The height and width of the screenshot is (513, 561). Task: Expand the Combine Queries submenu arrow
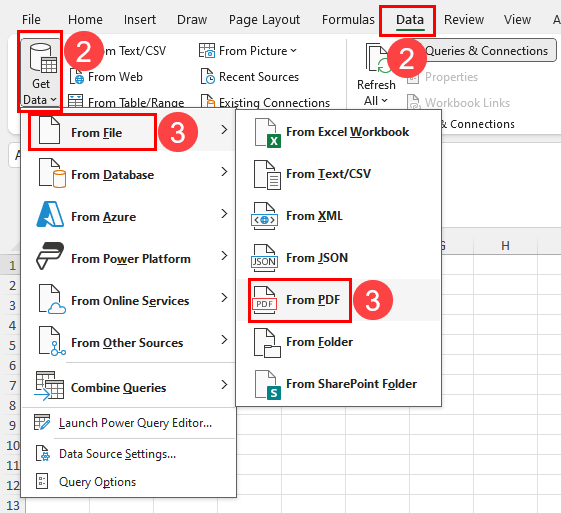(224, 385)
